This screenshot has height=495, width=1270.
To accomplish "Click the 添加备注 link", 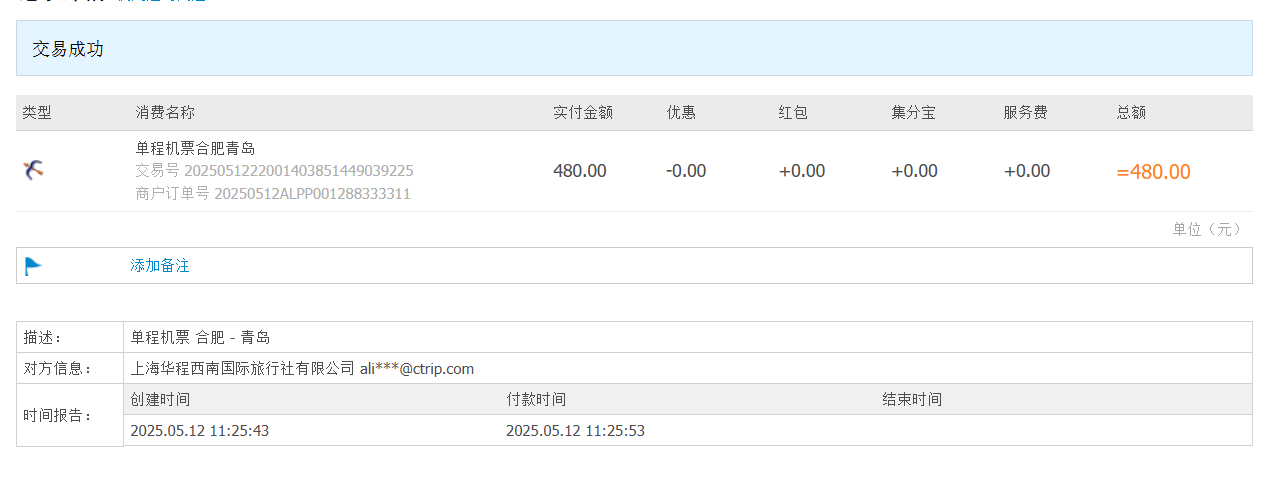I will [x=159, y=266].
